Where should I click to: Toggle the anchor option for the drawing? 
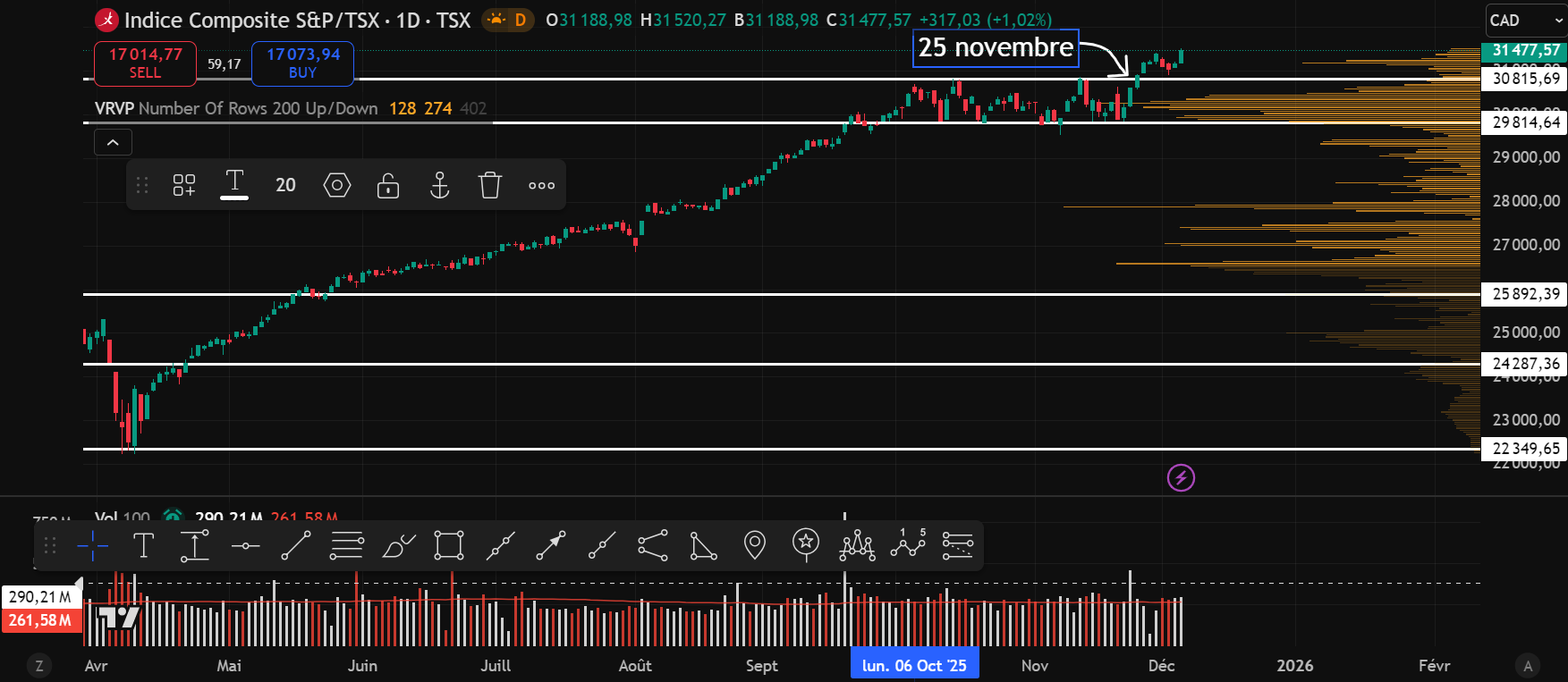click(439, 185)
